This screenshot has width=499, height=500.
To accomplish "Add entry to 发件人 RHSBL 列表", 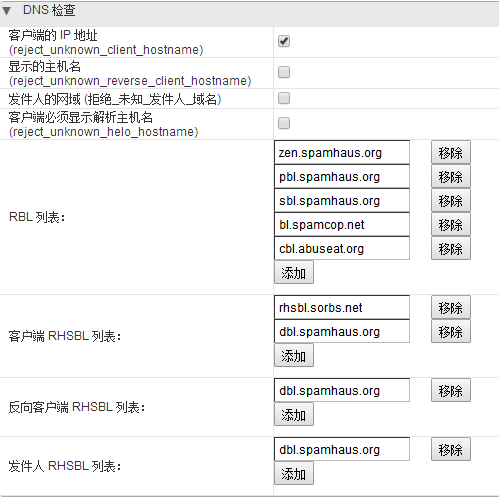I will click(x=294, y=474).
